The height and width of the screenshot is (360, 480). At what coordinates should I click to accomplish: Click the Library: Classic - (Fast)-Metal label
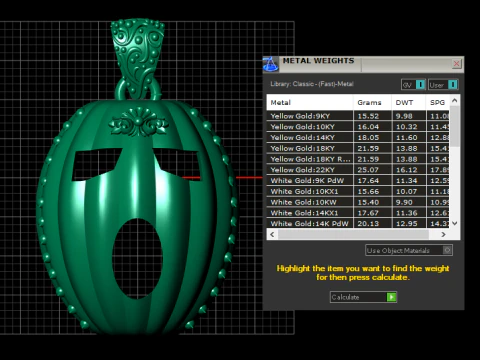tap(312, 84)
